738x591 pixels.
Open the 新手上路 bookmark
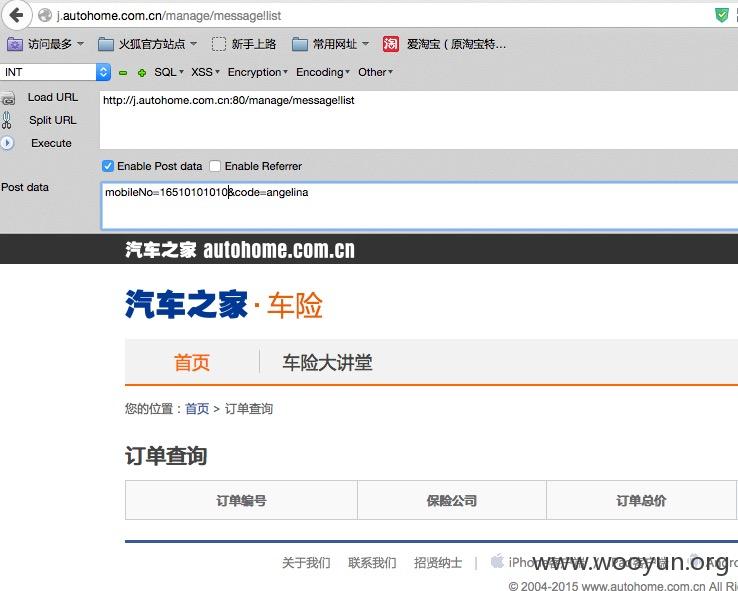pyautogui.click(x=244, y=44)
